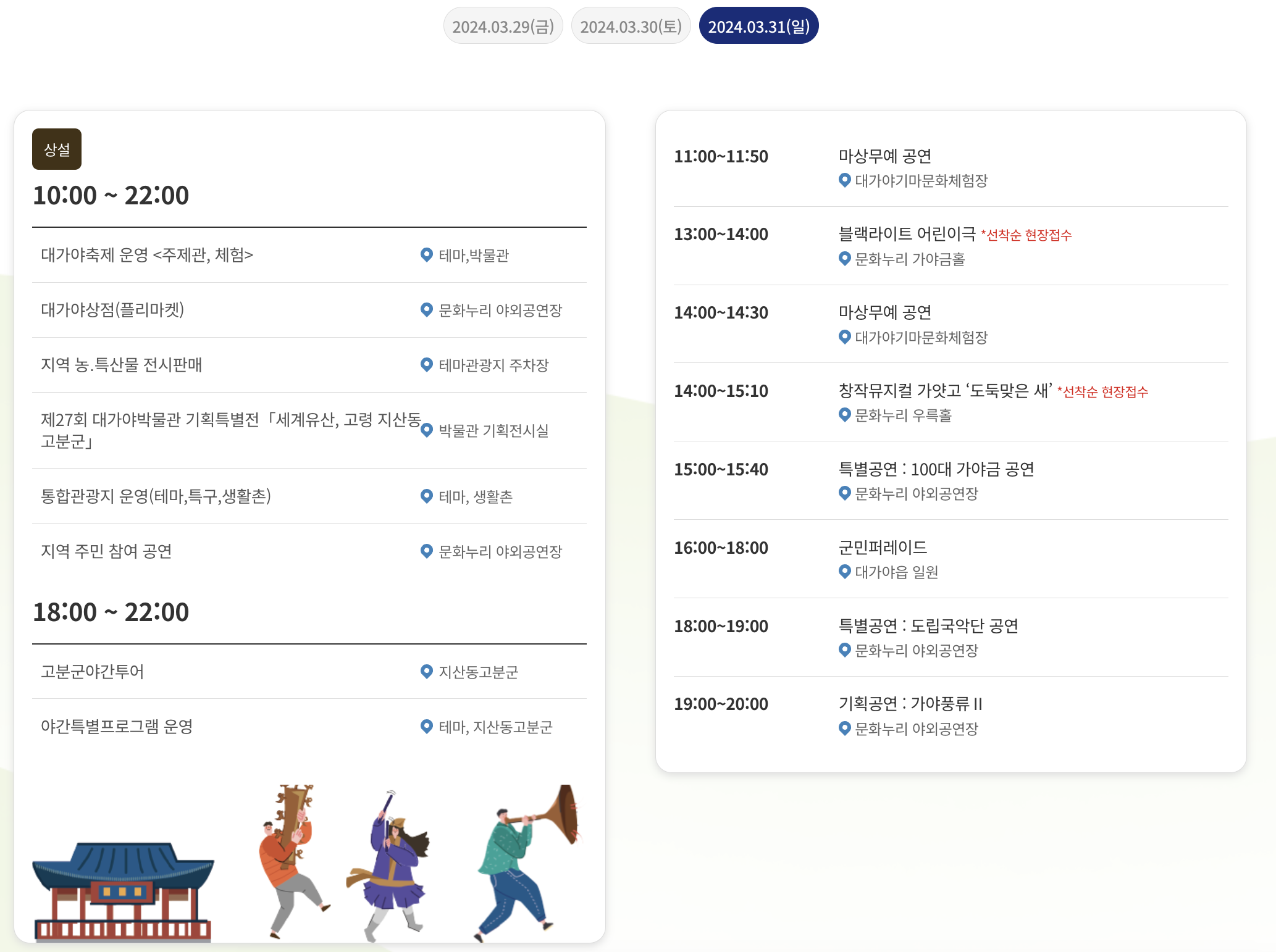Click 블랙라이트 어린이극 event title

coord(907,234)
